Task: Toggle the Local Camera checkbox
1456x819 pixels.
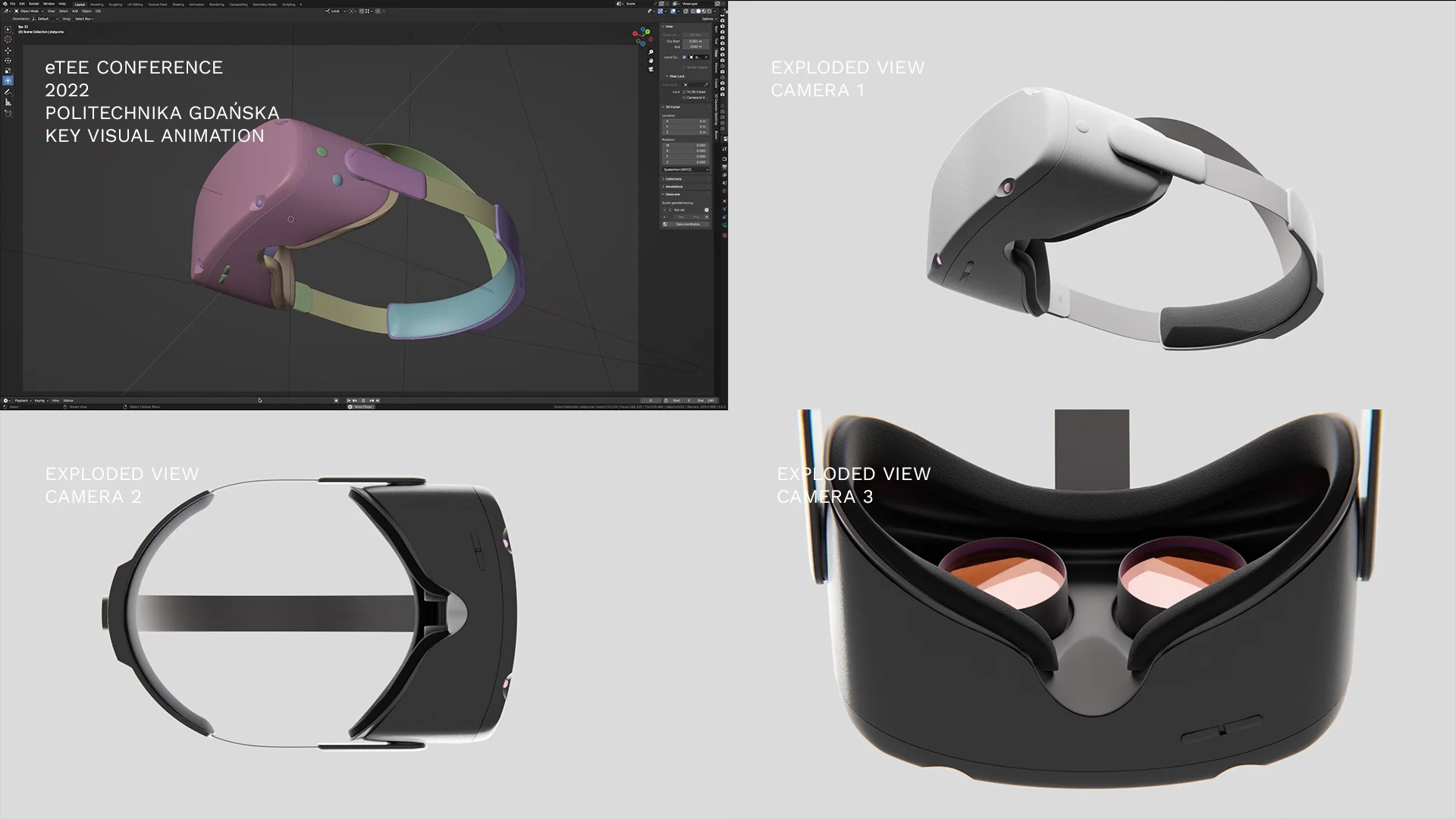Action: 684,58
